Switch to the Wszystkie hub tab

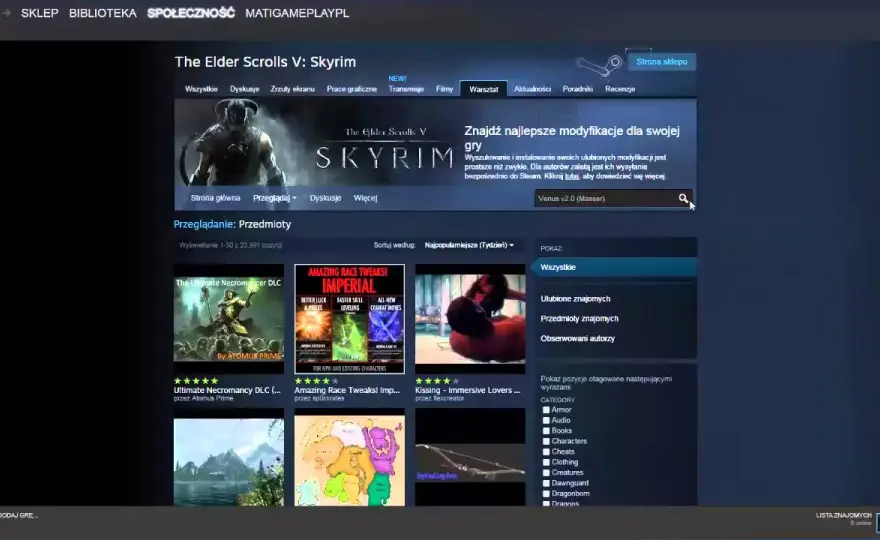point(201,89)
